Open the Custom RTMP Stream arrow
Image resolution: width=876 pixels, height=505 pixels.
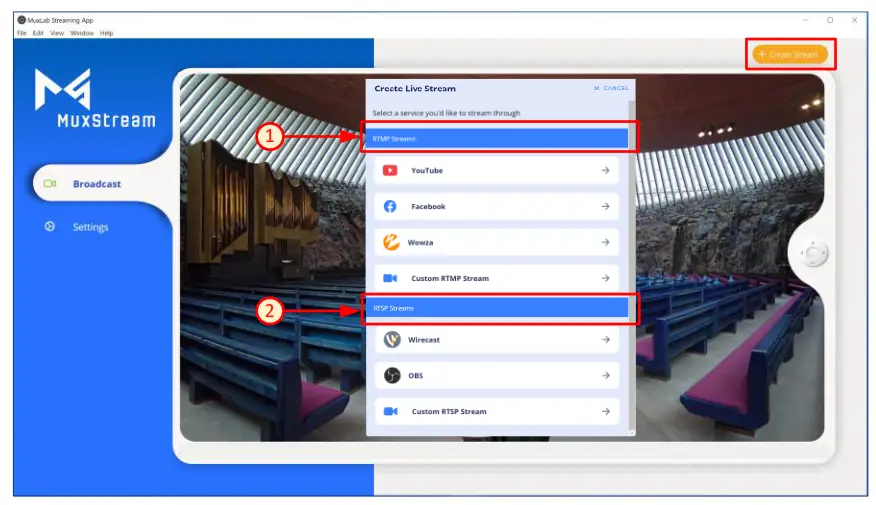coord(605,278)
